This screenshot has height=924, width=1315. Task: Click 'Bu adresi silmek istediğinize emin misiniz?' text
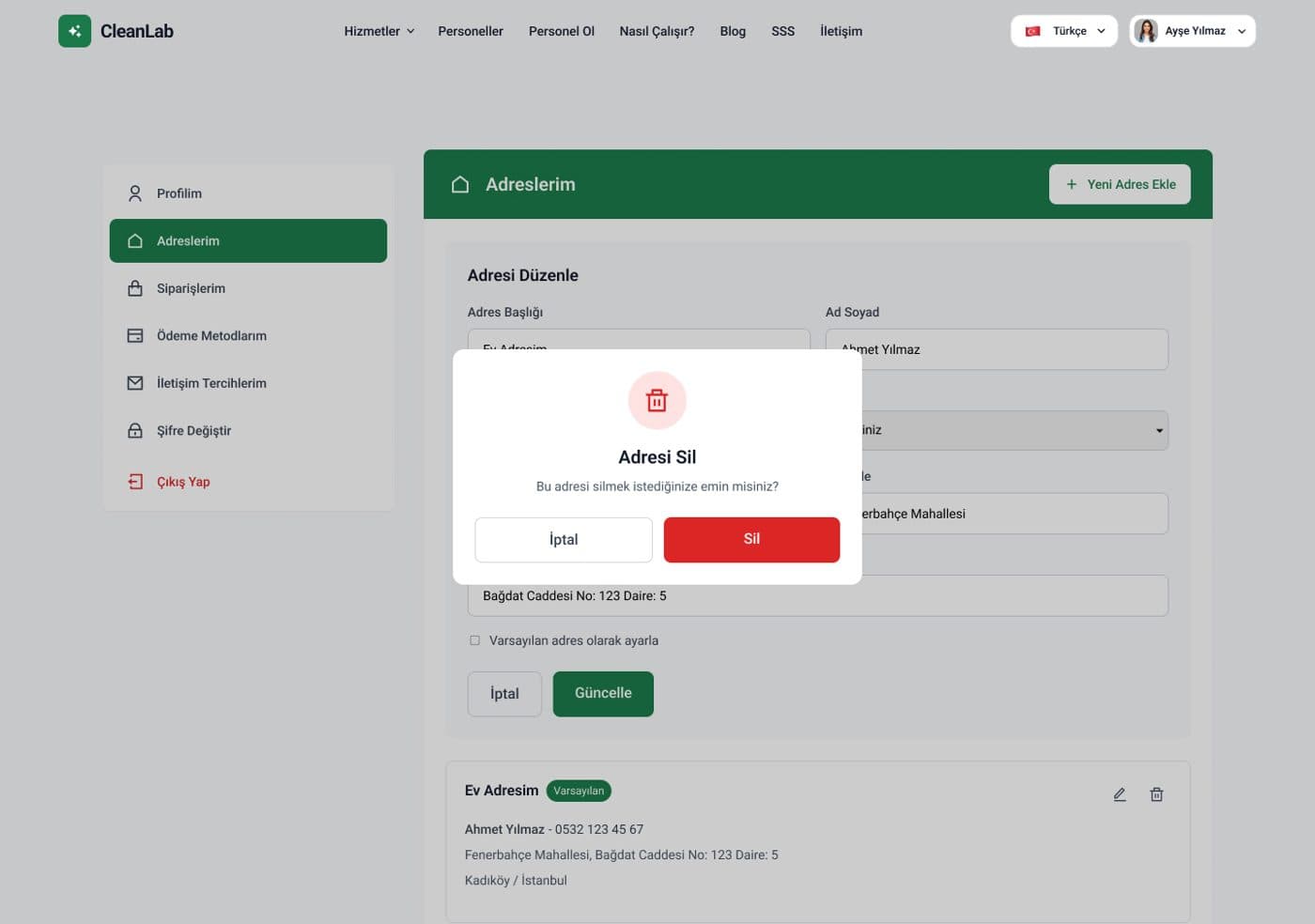657,486
